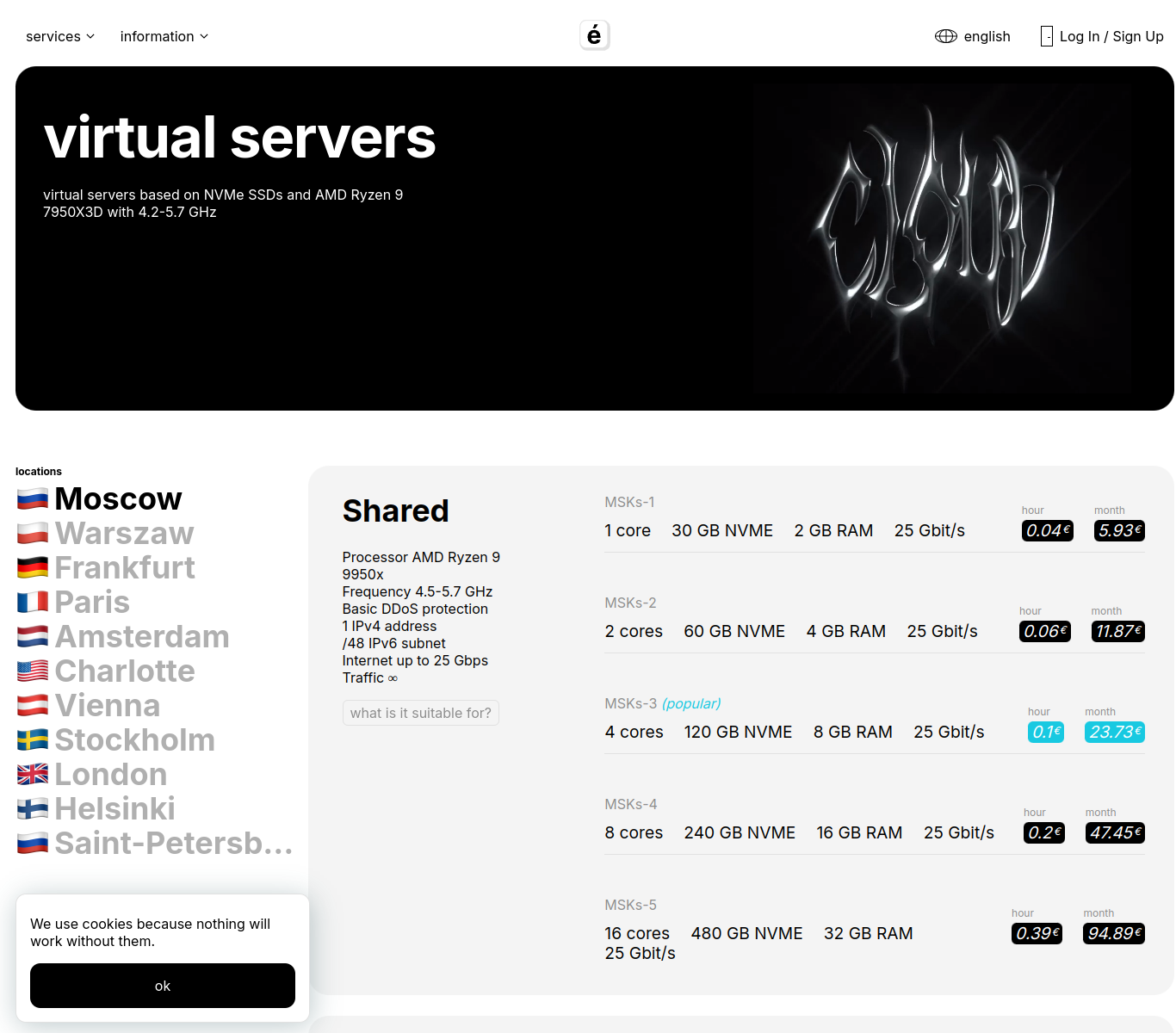Click the UK flag next to London

tap(33, 775)
